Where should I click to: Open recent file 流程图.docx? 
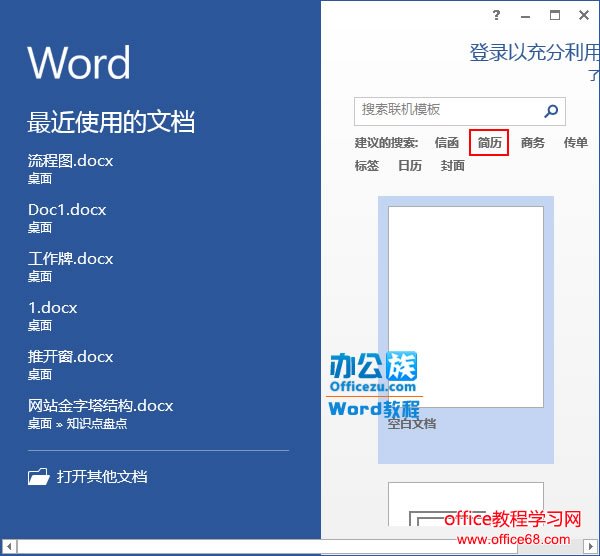click(x=70, y=160)
